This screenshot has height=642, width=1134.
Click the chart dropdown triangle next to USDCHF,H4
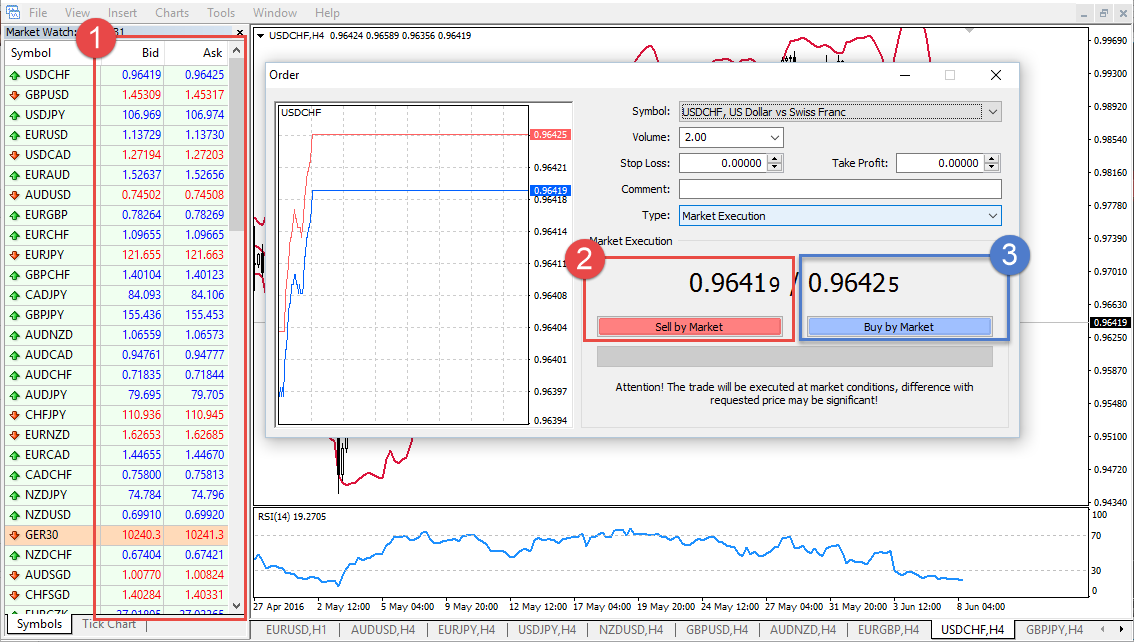point(261,36)
